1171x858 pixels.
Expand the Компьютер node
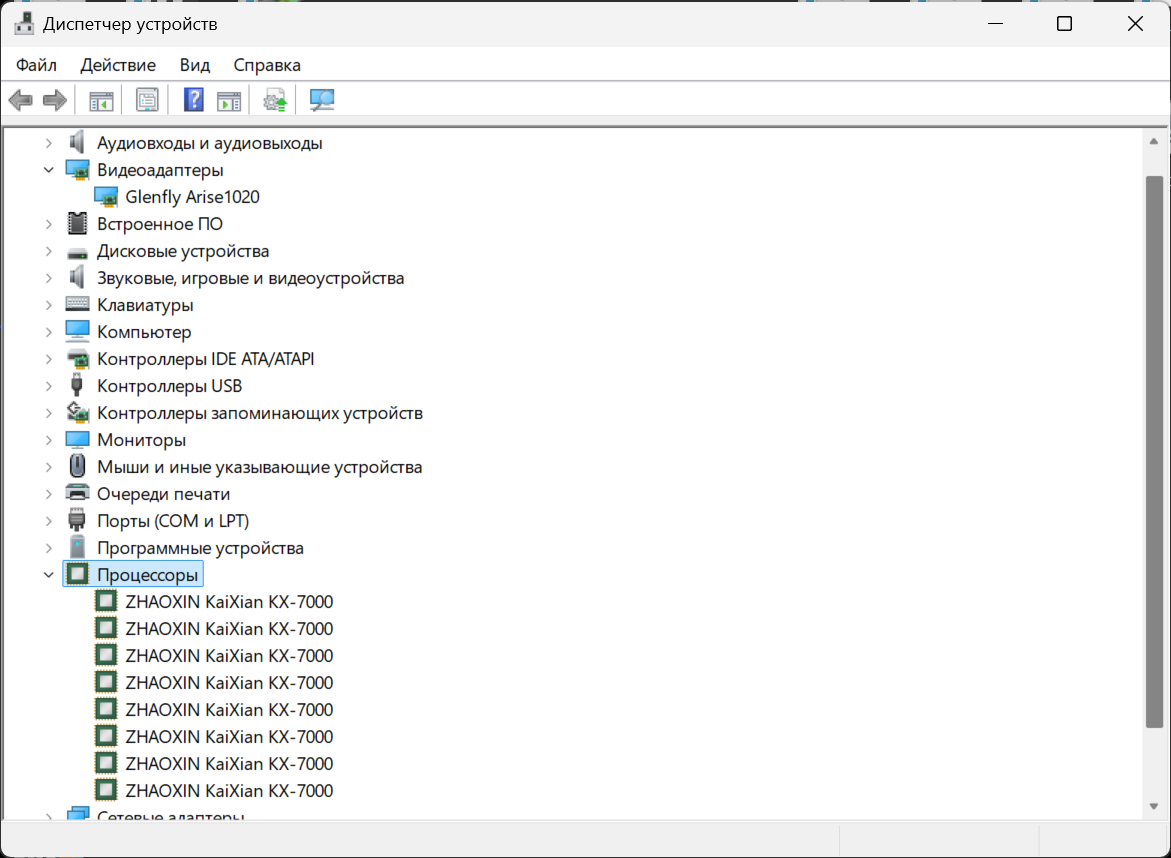49,332
